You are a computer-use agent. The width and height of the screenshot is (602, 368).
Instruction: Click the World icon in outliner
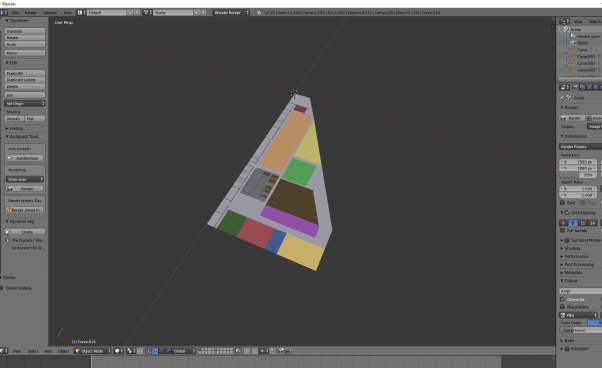573,43
